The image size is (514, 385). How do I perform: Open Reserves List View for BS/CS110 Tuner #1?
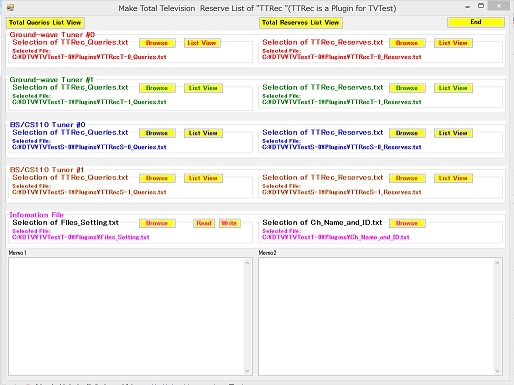pos(453,178)
